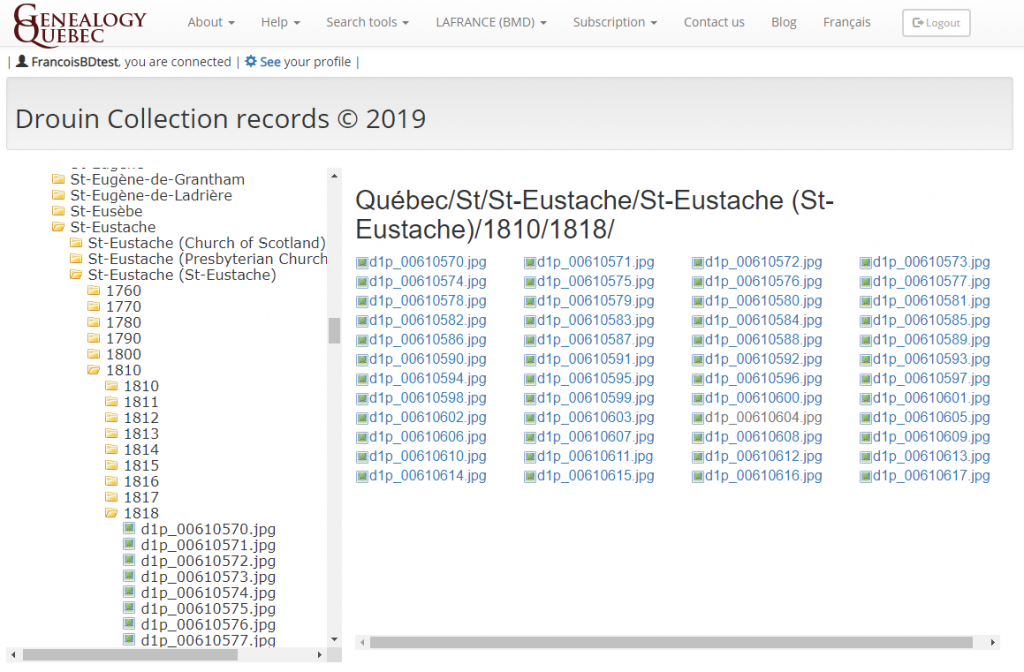Click the file grid horizontal scrollbar thumb
The width and height of the screenshot is (1024, 672).
coord(671,643)
